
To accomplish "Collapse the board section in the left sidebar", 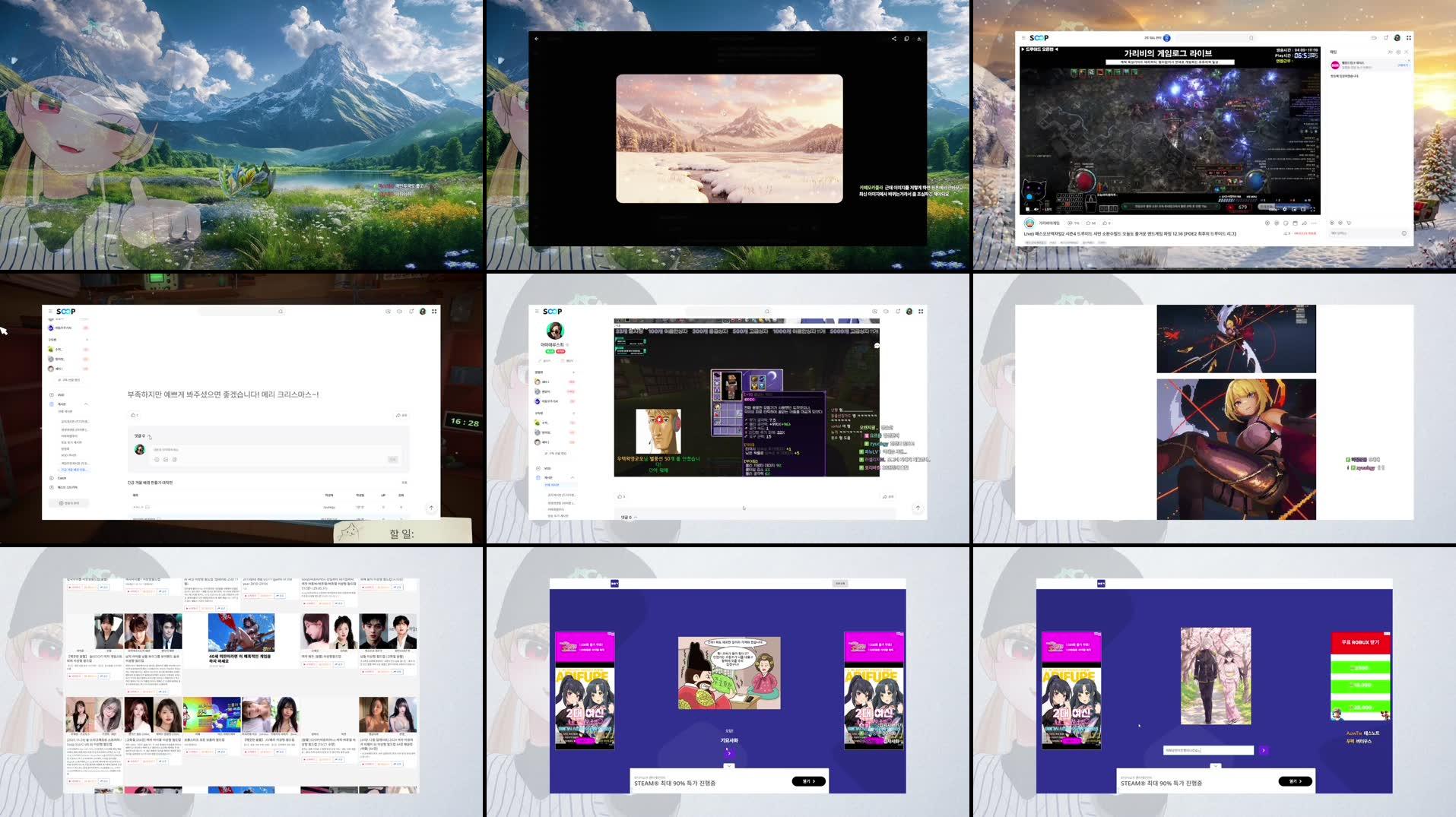I will click(x=87, y=404).
